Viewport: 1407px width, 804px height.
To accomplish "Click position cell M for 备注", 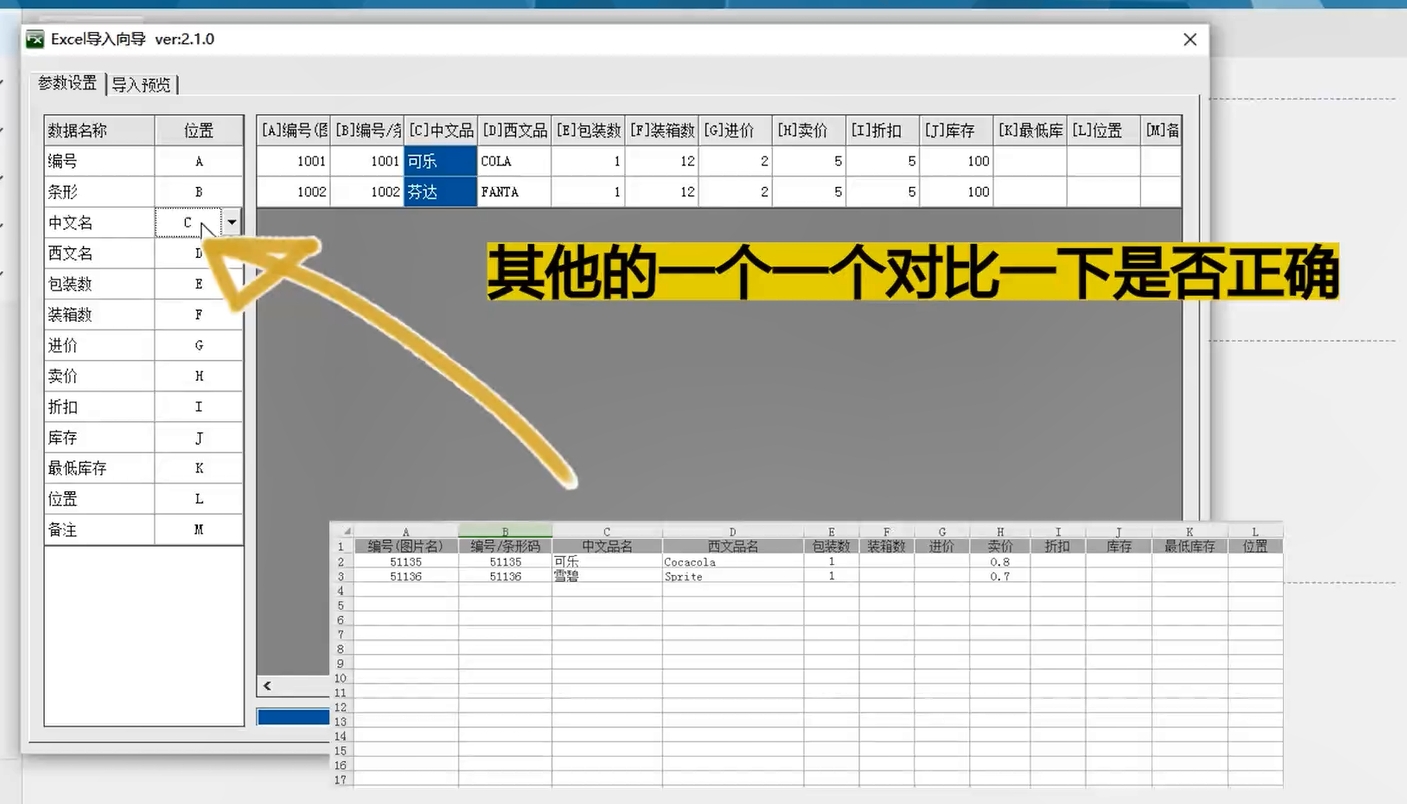I will click(199, 530).
